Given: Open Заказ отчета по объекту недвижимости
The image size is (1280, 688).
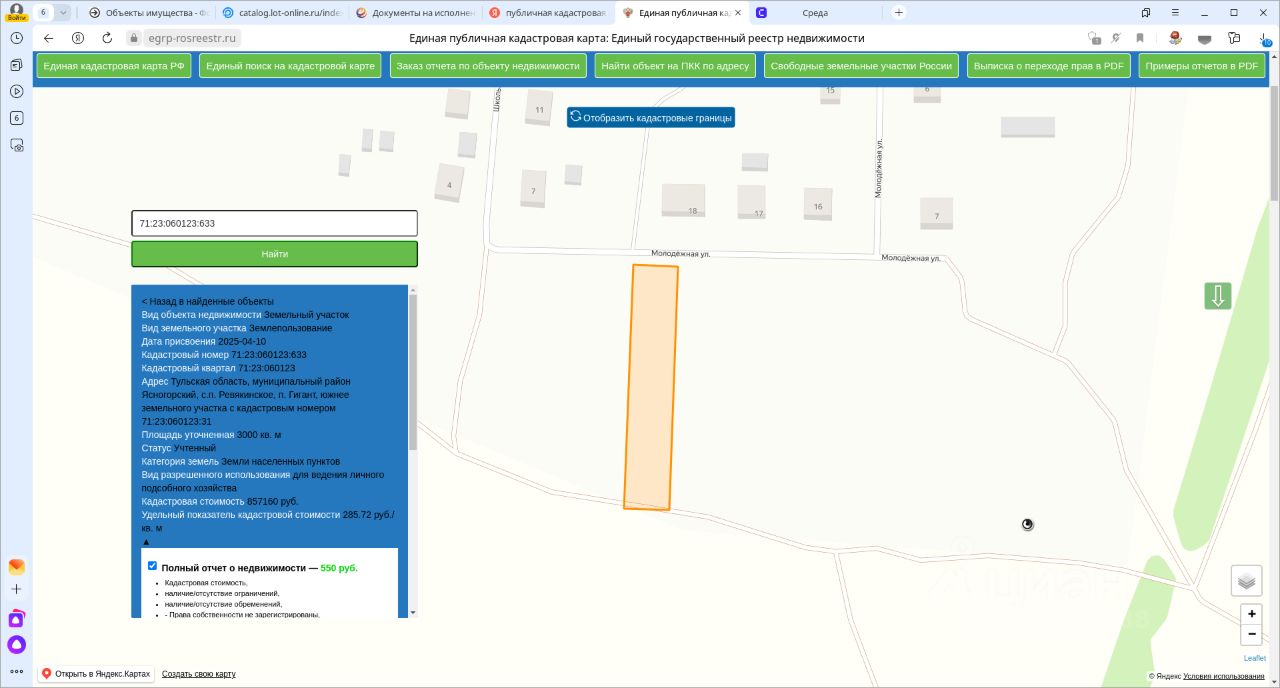Looking at the screenshot, I should (x=488, y=65).
